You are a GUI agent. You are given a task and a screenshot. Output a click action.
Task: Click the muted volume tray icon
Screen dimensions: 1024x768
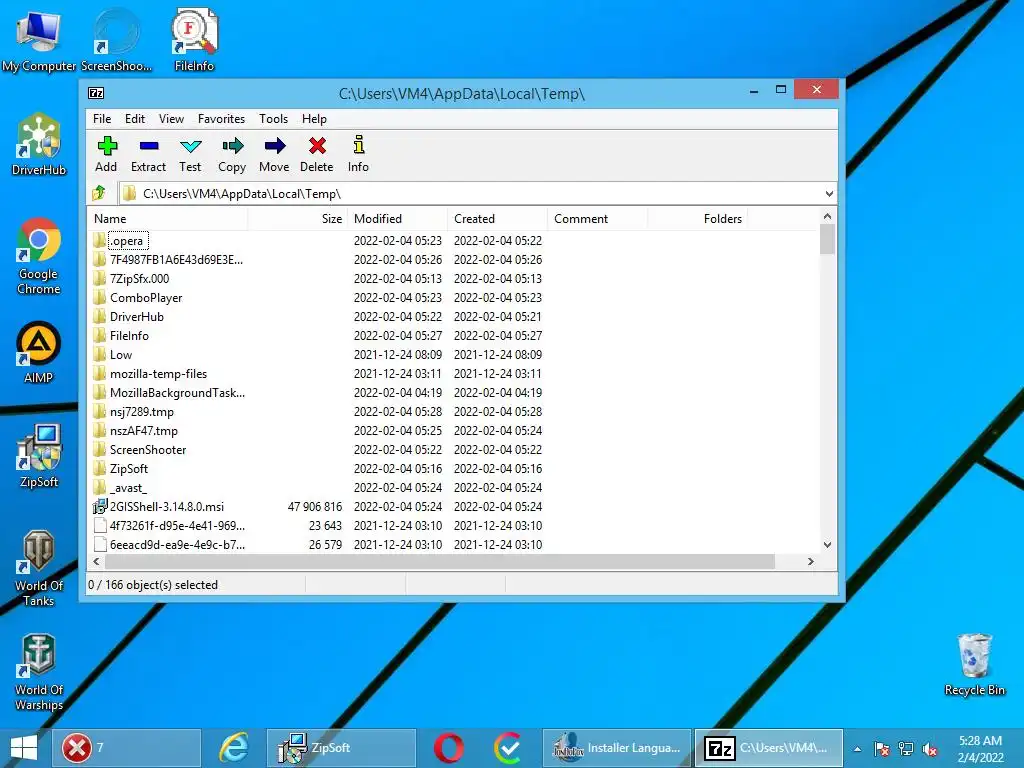tap(930, 749)
